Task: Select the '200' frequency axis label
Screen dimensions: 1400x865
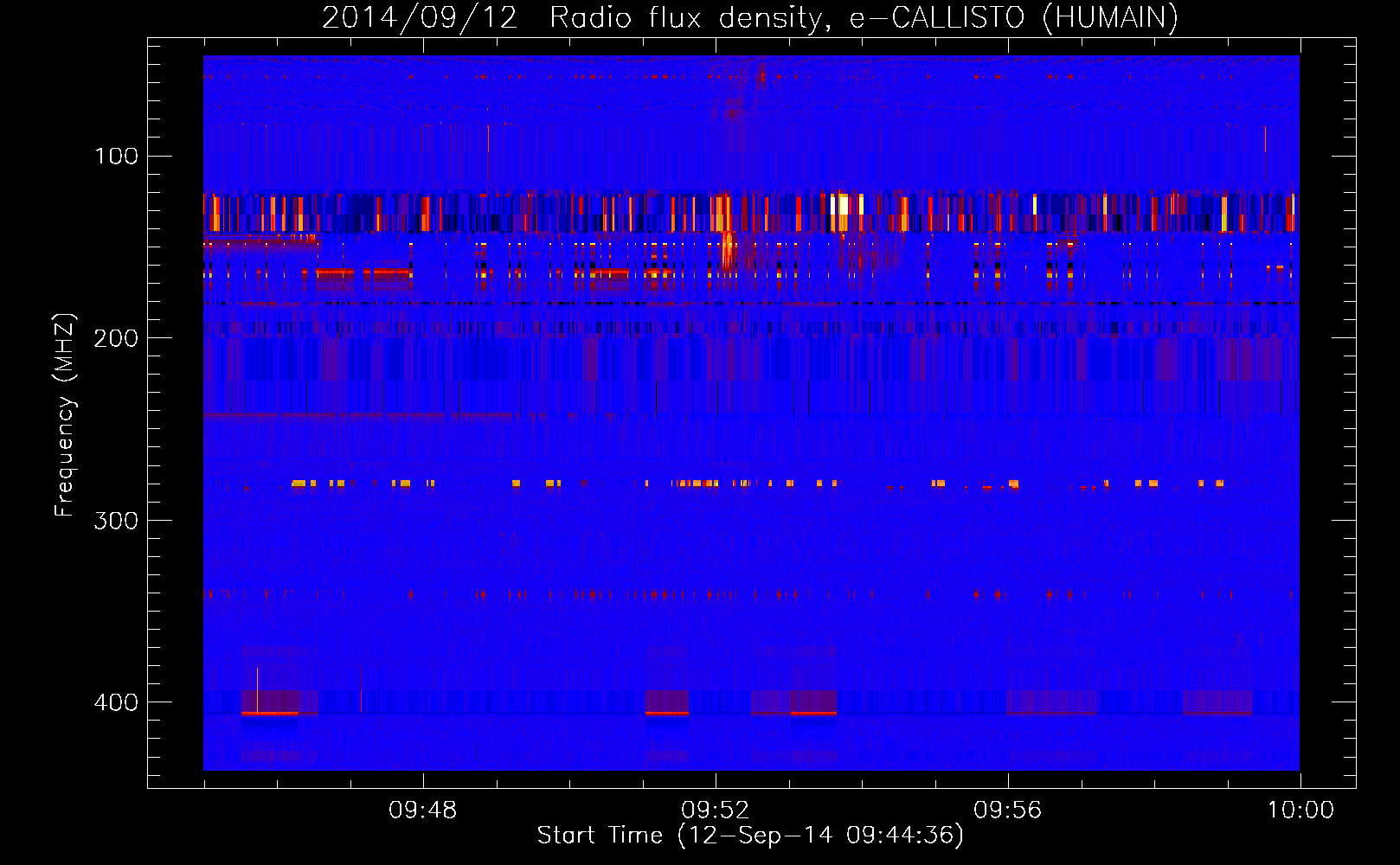Action: (x=117, y=338)
